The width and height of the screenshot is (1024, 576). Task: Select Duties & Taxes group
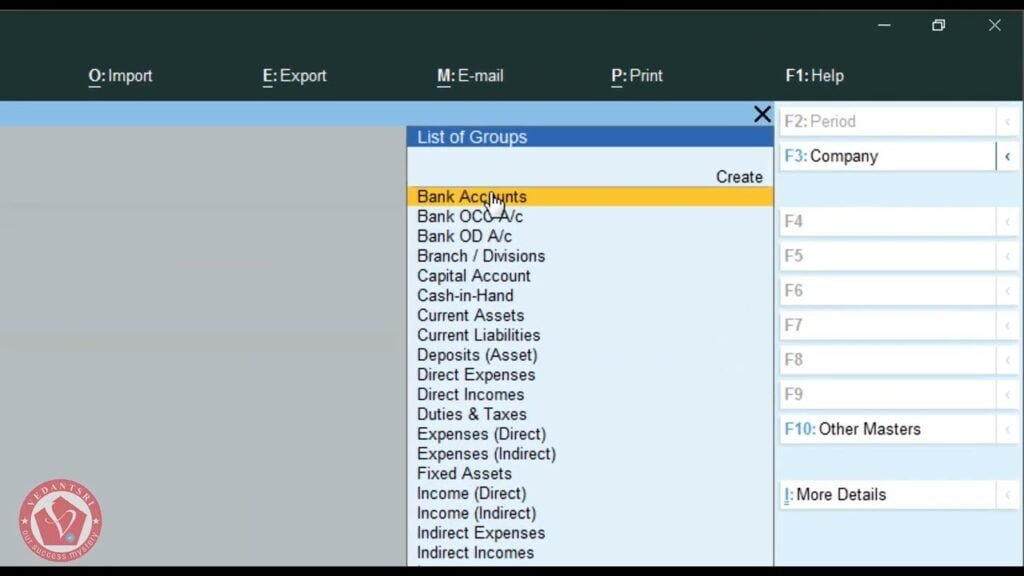pos(470,414)
